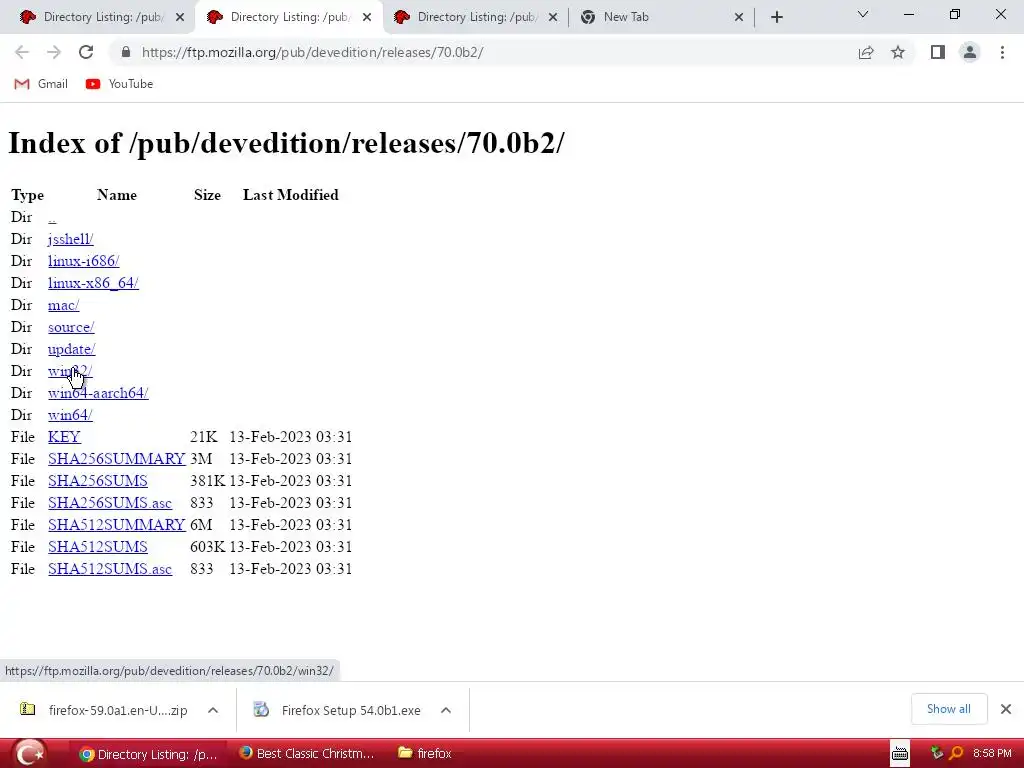Close the active Directory Listing tab

click(x=367, y=17)
